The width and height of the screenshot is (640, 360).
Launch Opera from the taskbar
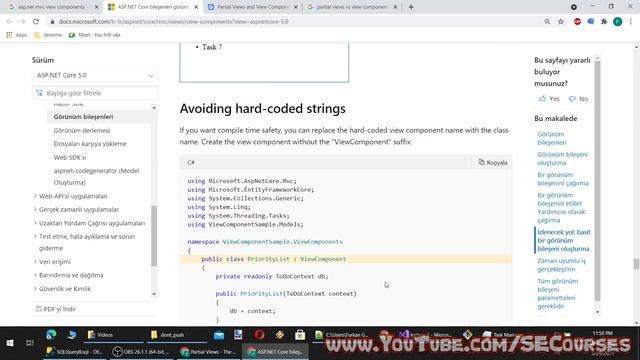pyautogui.click(x=259, y=335)
